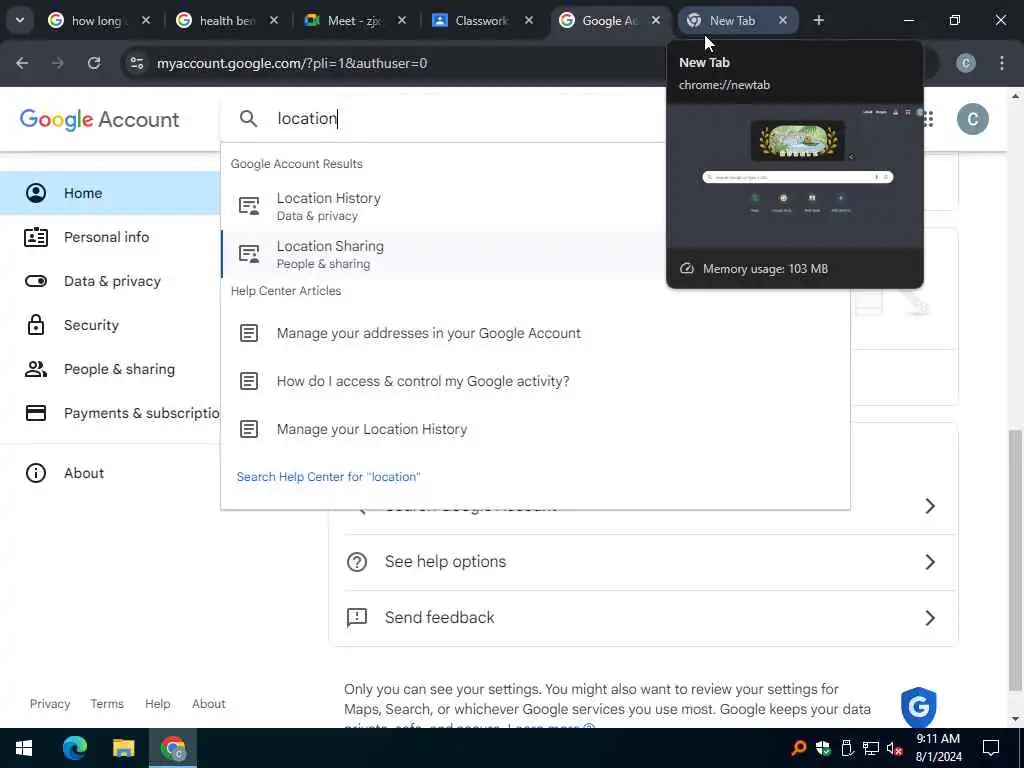The width and height of the screenshot is (1024, 768).
Task: Switch to the 'health ben' tab
Action: (227, 20)
